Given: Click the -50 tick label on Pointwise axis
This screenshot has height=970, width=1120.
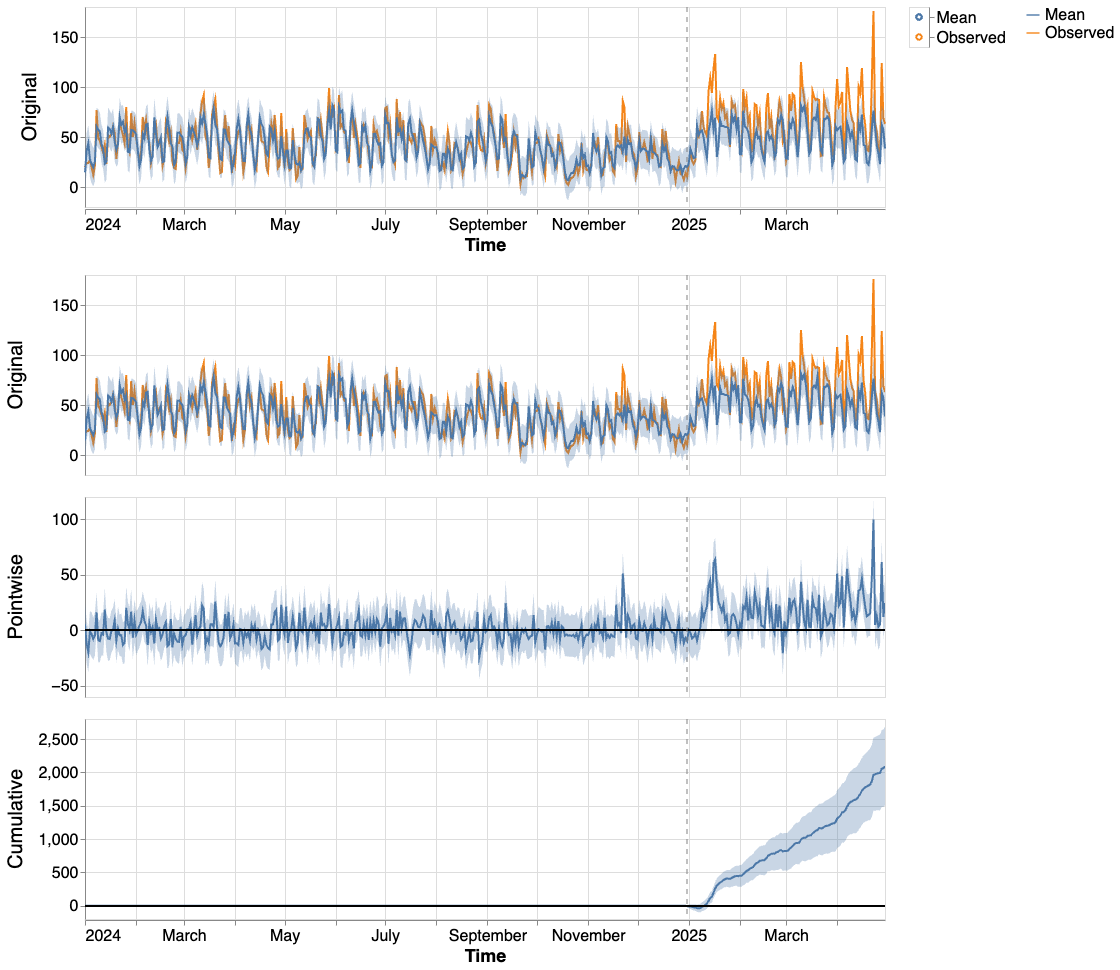Looking at the screenshot, I should point(62,686).
